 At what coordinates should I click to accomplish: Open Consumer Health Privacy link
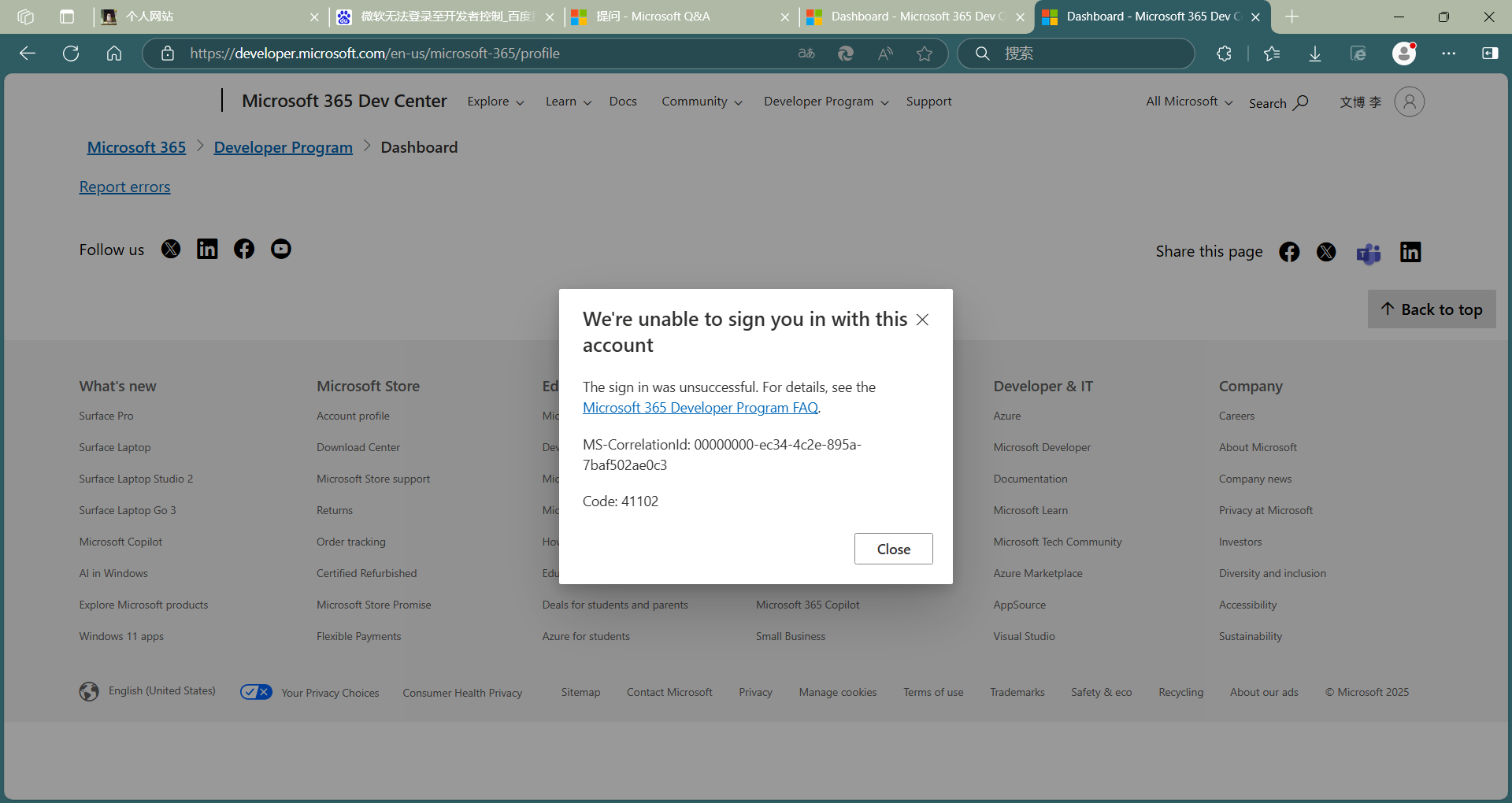pos(462,693)
